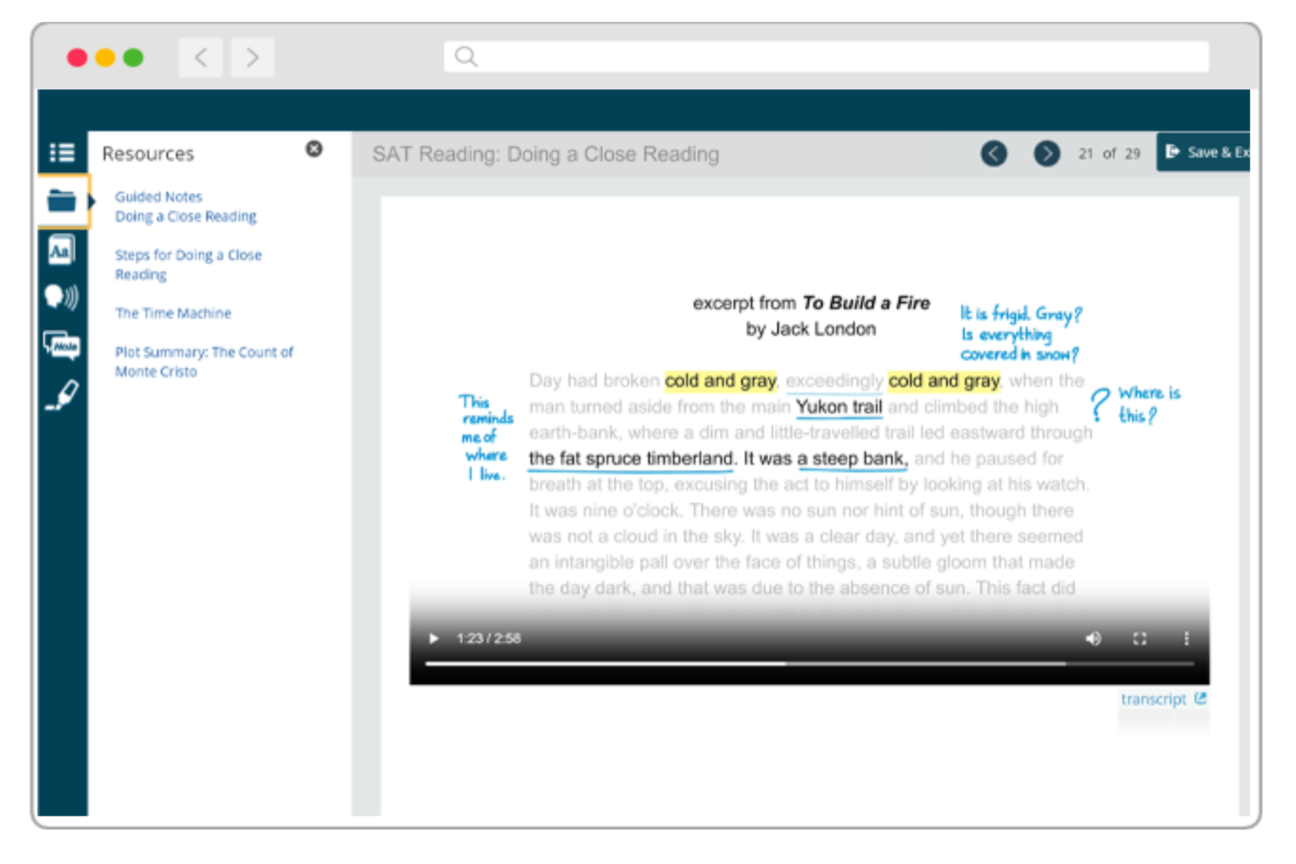Mute the video audio
1296x864 pixels.
pos(1094,638)
